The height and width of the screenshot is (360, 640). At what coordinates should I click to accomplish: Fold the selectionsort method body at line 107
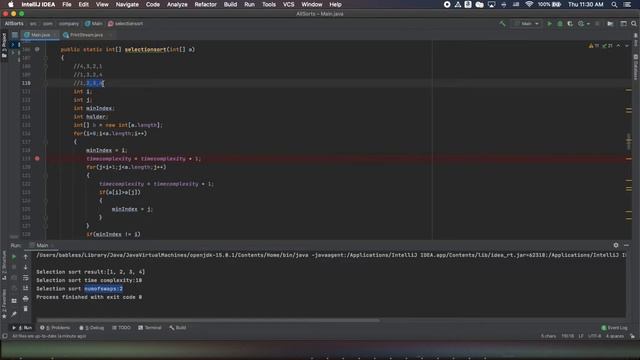point(45,58)
